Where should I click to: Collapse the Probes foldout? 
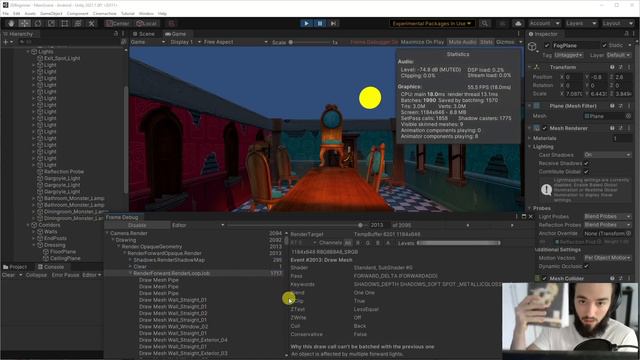tap(530, 208)
